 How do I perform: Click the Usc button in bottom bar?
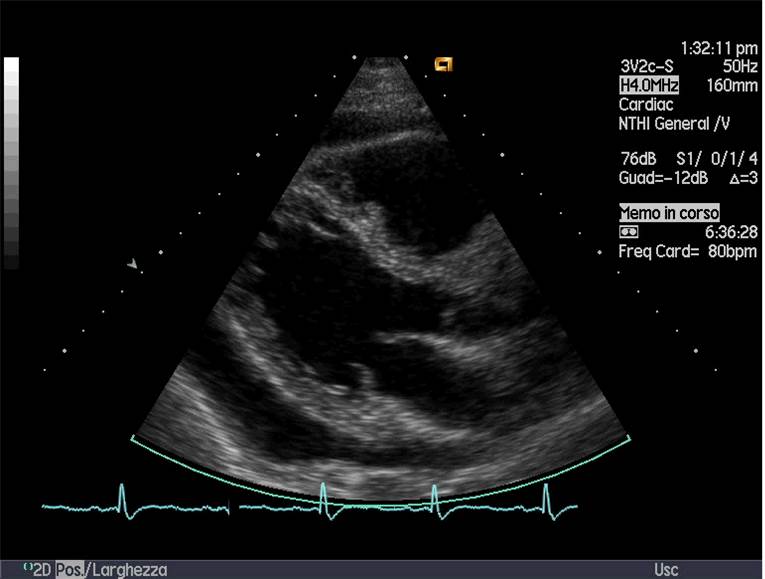tap(666, 570)
